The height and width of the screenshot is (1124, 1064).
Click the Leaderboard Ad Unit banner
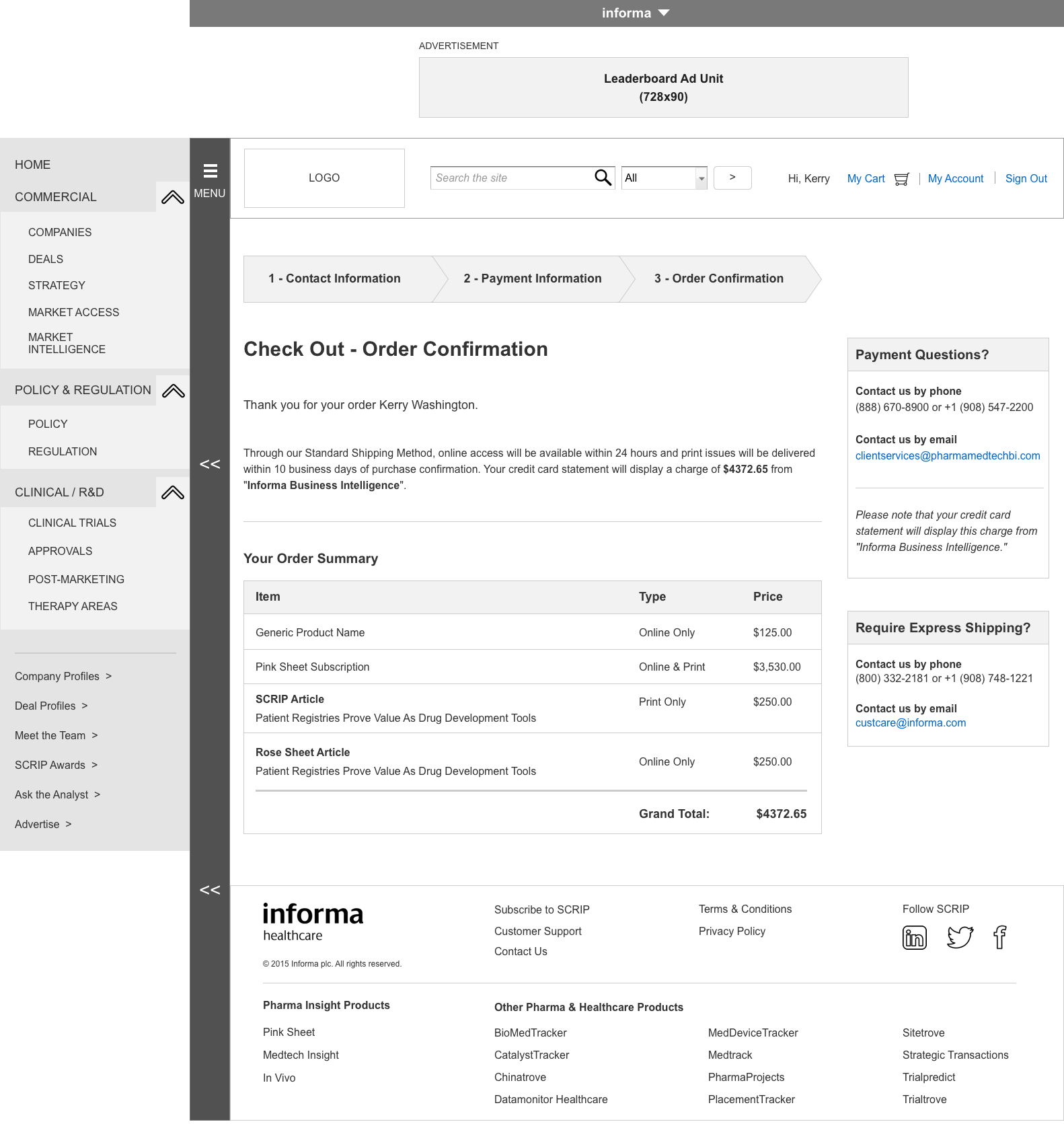tap(664, 87)
